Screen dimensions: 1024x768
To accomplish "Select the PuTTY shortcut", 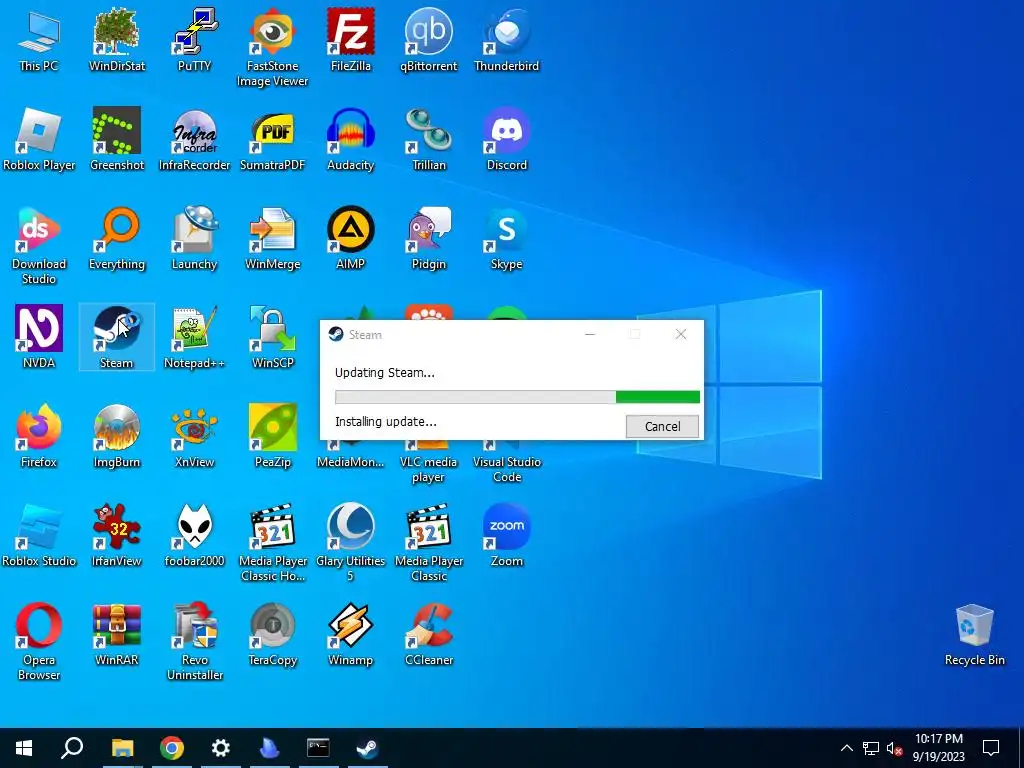I will click(195, 40).
